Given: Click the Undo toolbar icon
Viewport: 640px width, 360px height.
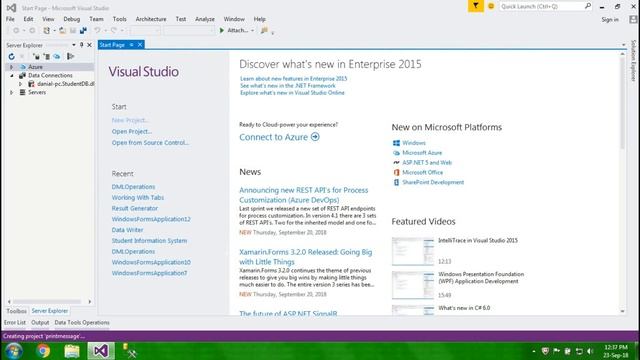Looking at the screenshot, I should 97,30.
